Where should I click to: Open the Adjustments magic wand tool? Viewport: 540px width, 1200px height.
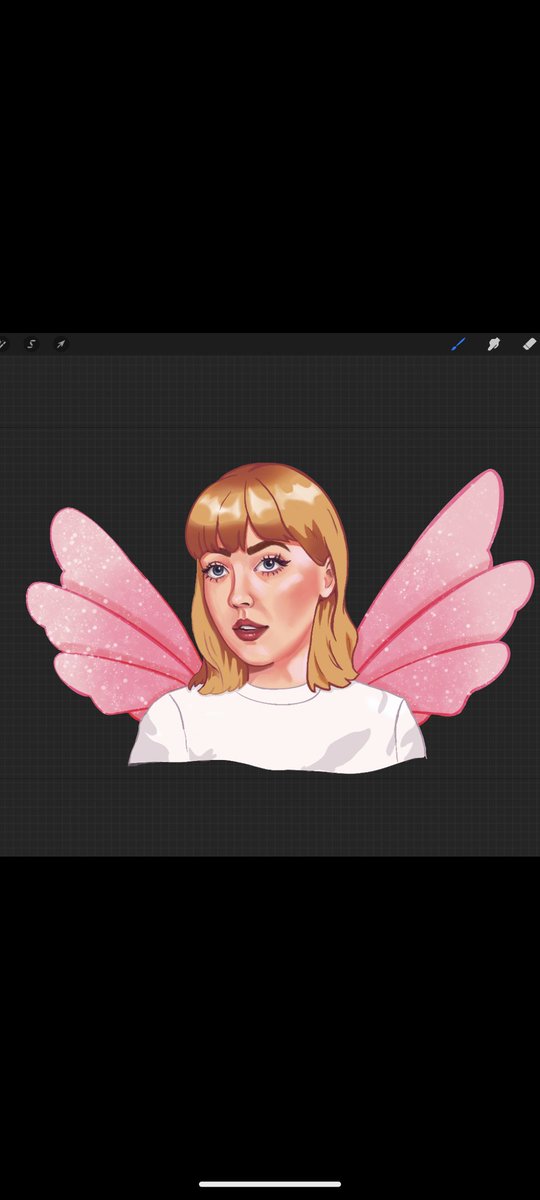(x=2, y=344)
